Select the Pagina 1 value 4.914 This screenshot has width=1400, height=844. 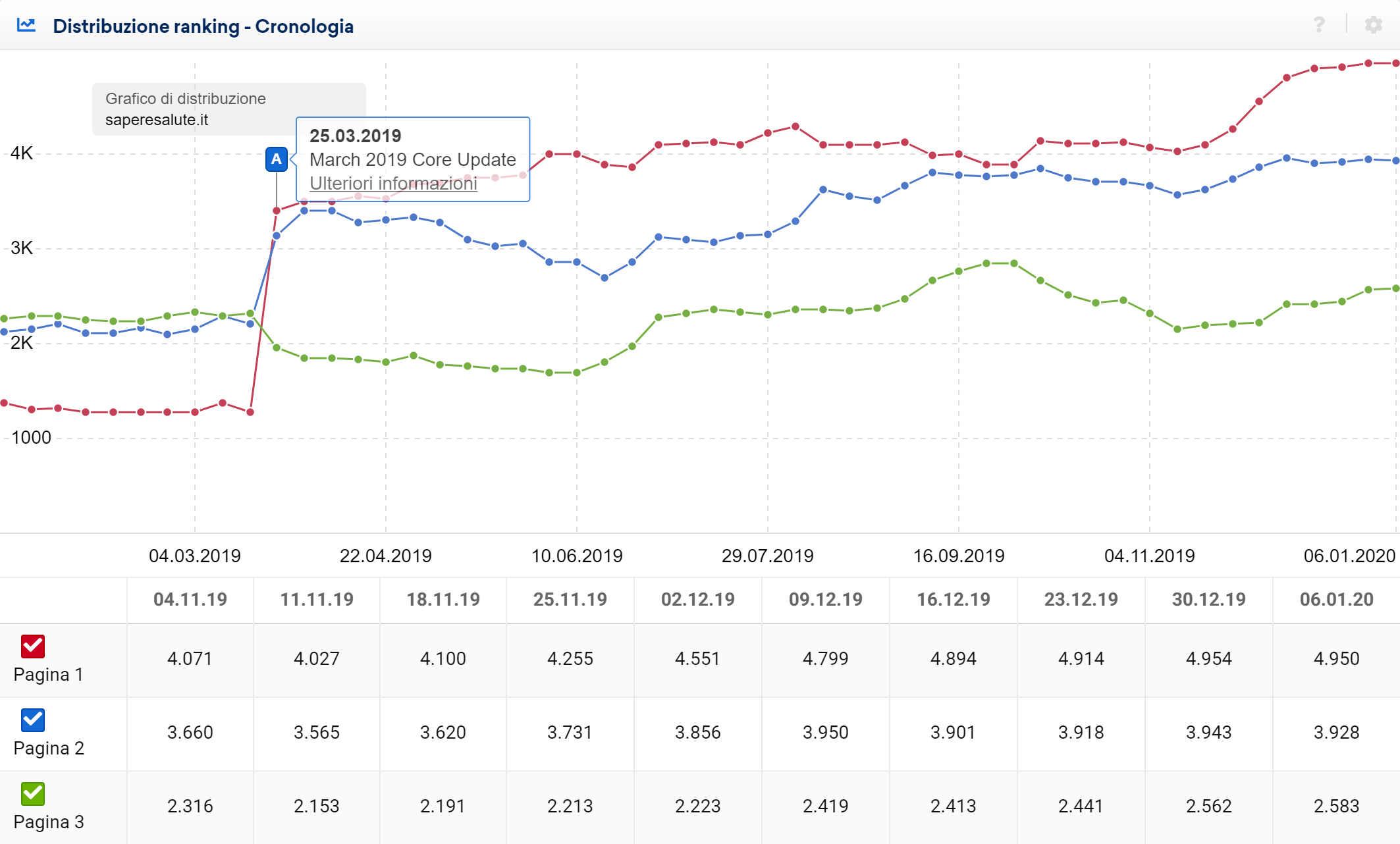coord(1081,659)
